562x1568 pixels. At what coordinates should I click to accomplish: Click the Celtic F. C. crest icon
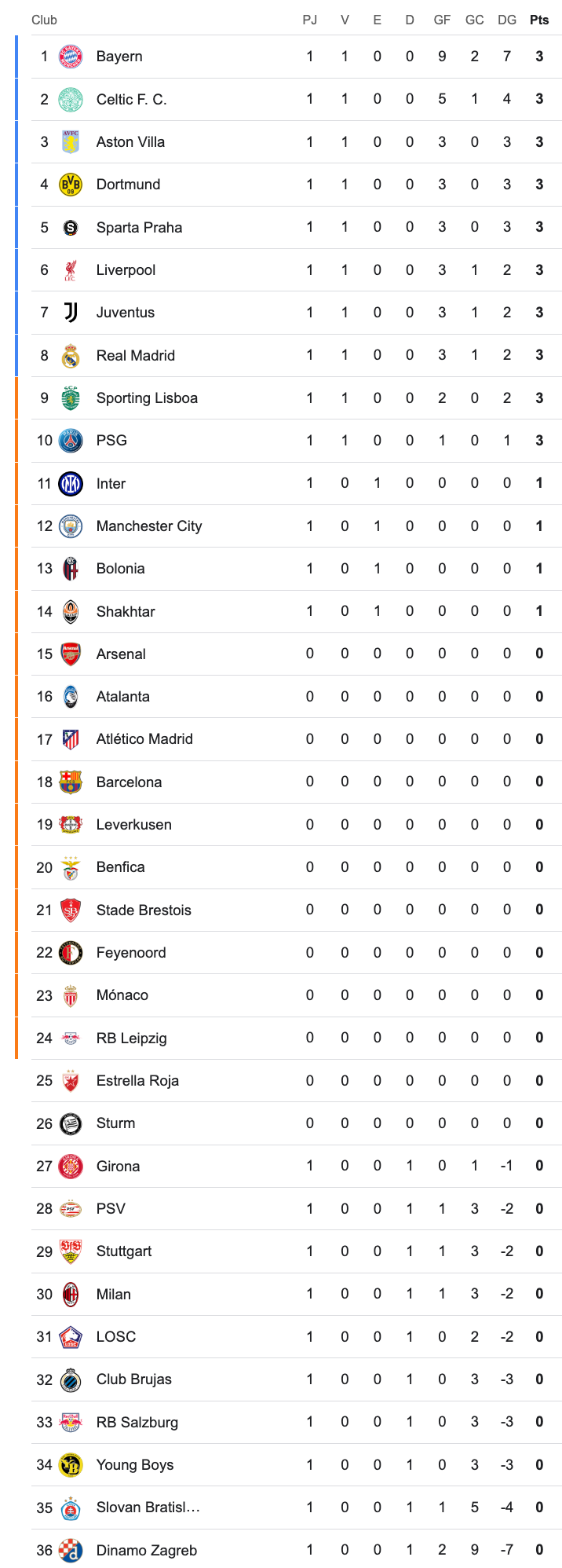tap(71, 99)
